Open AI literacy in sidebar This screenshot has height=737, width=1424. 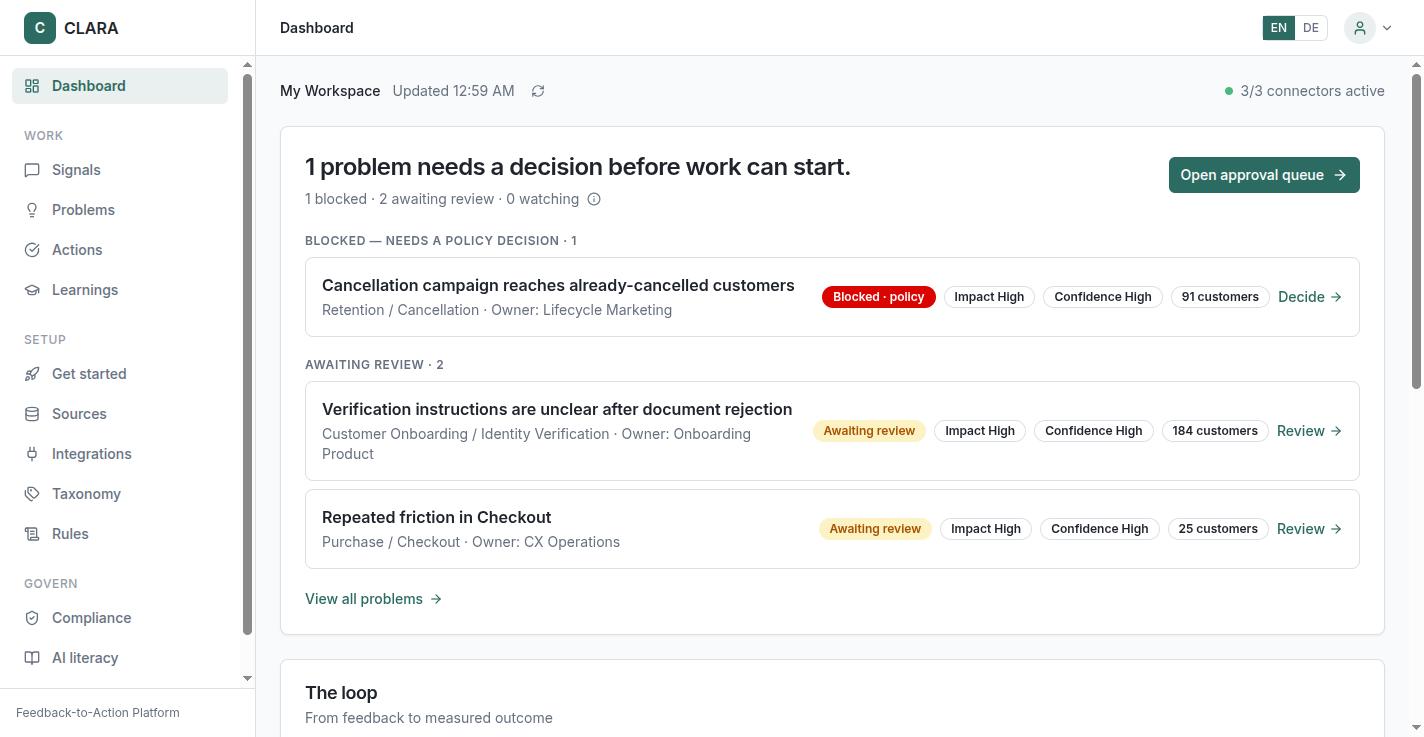(120, 658)
